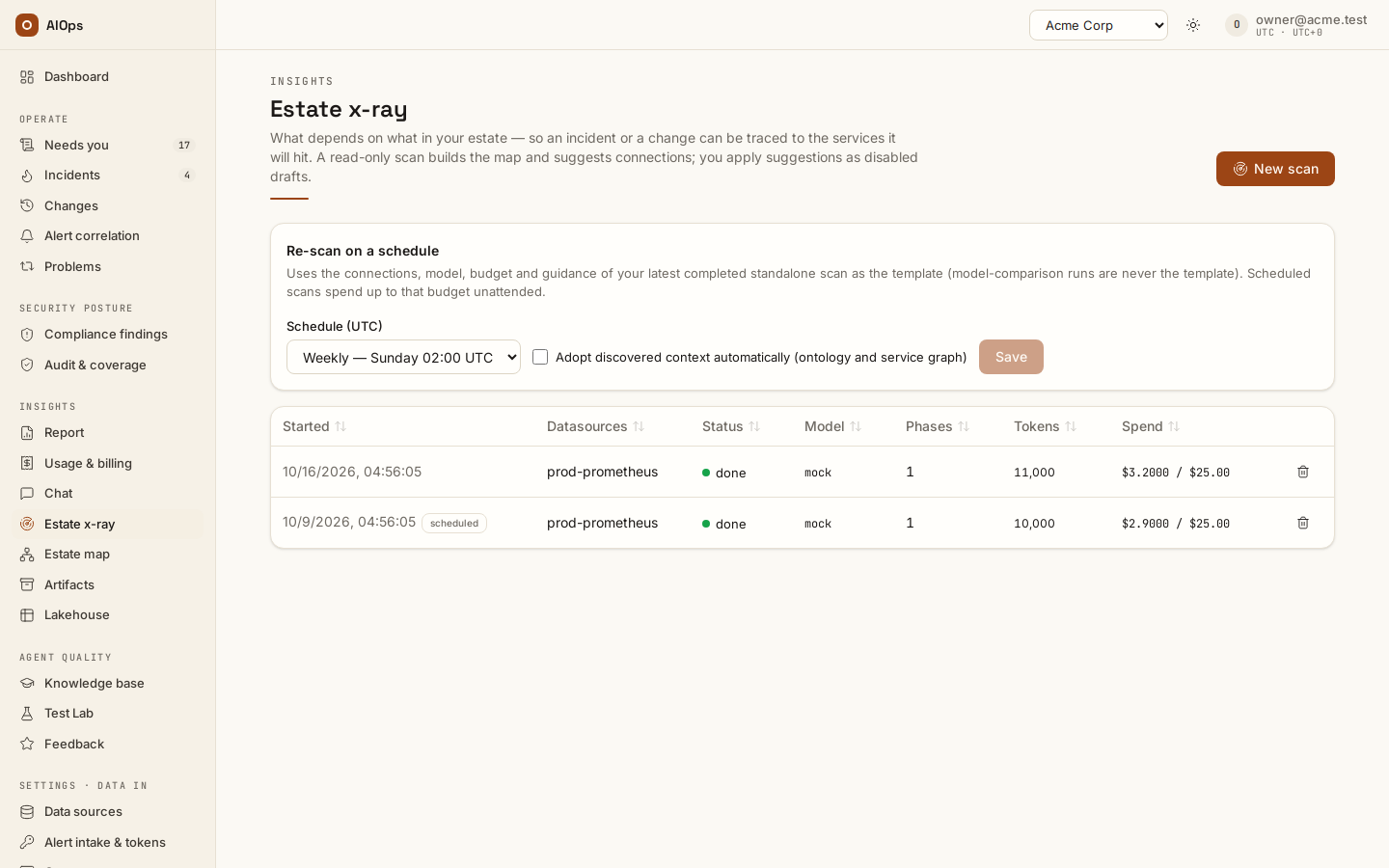Open Data sources settings
This screenshot has width=1389, height=868.
pos(107,811)
